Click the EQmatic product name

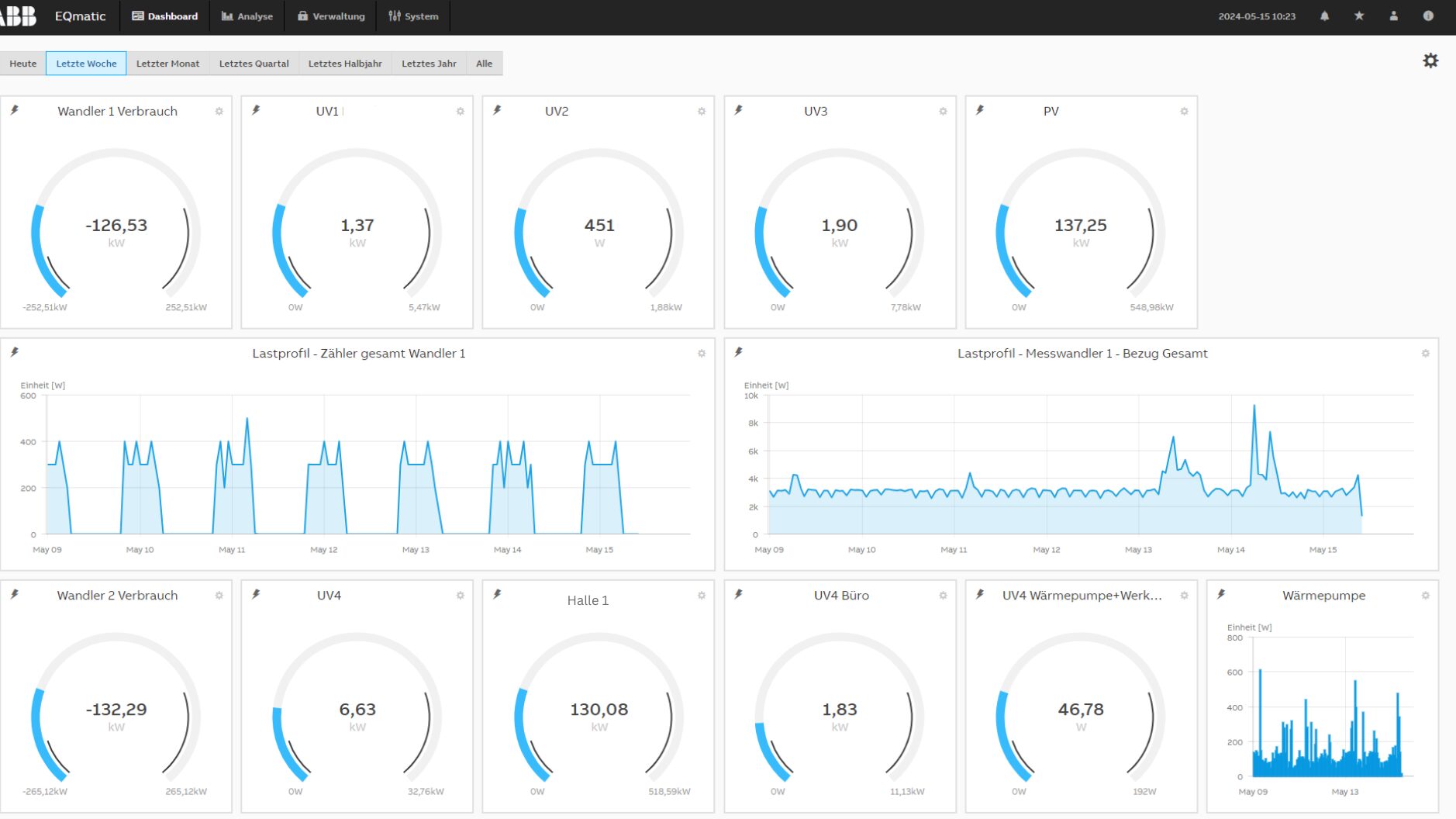tap(80, 16)
